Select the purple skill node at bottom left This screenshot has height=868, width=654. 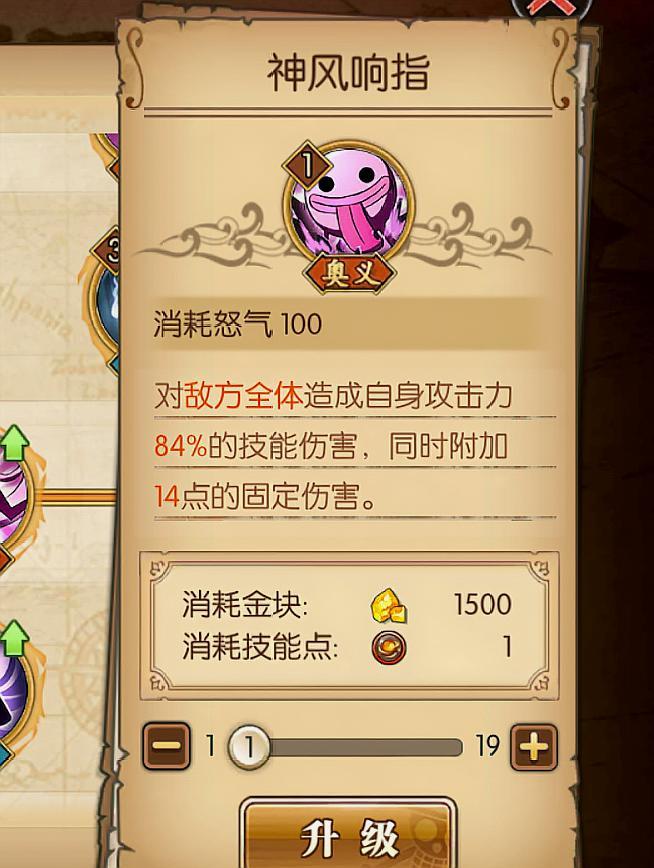[x=12, y=700]
